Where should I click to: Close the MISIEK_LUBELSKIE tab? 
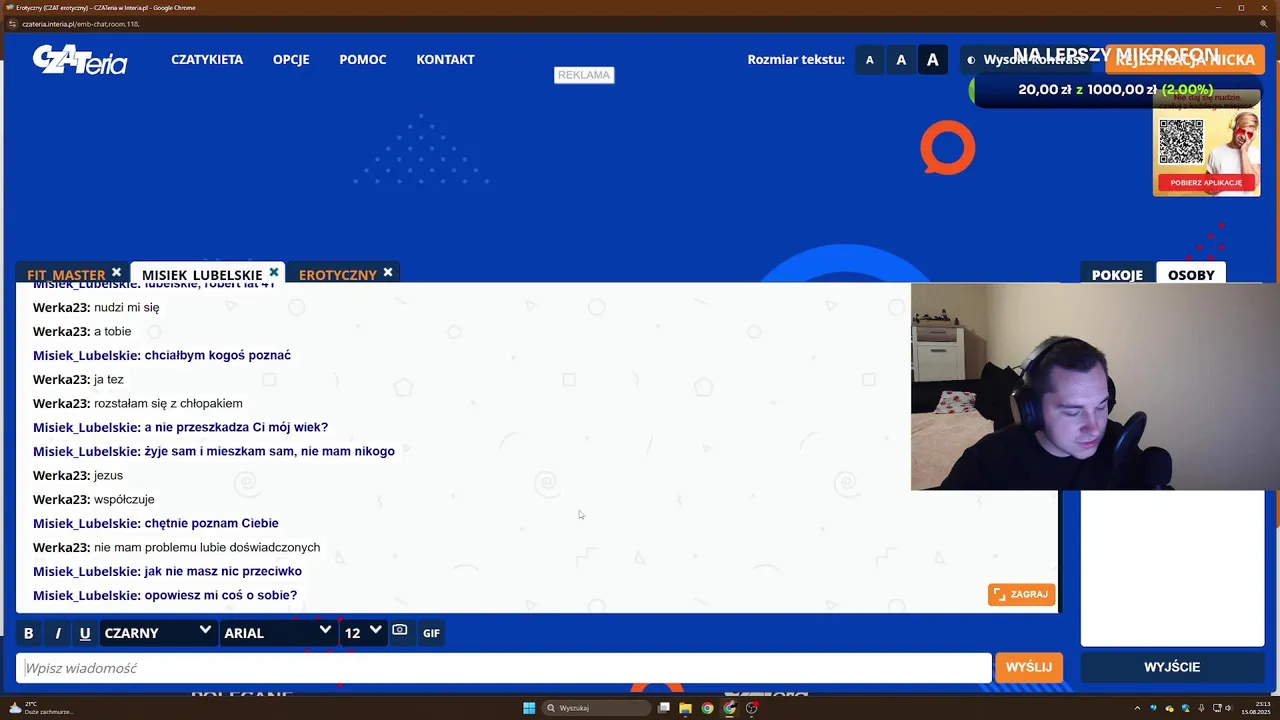click(x=274, y=272)
